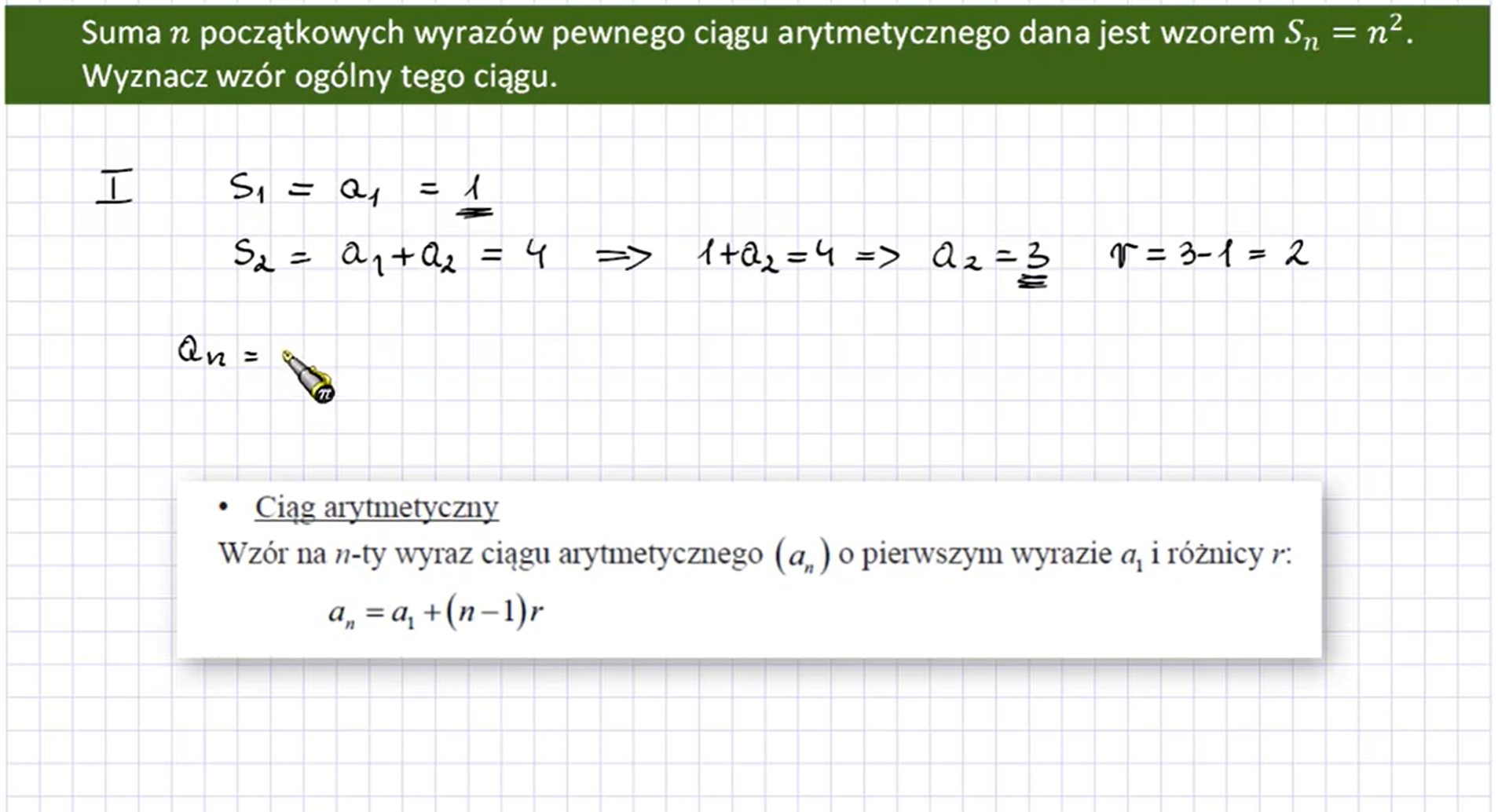Click the double-underlined 1 after a₁

473,195
